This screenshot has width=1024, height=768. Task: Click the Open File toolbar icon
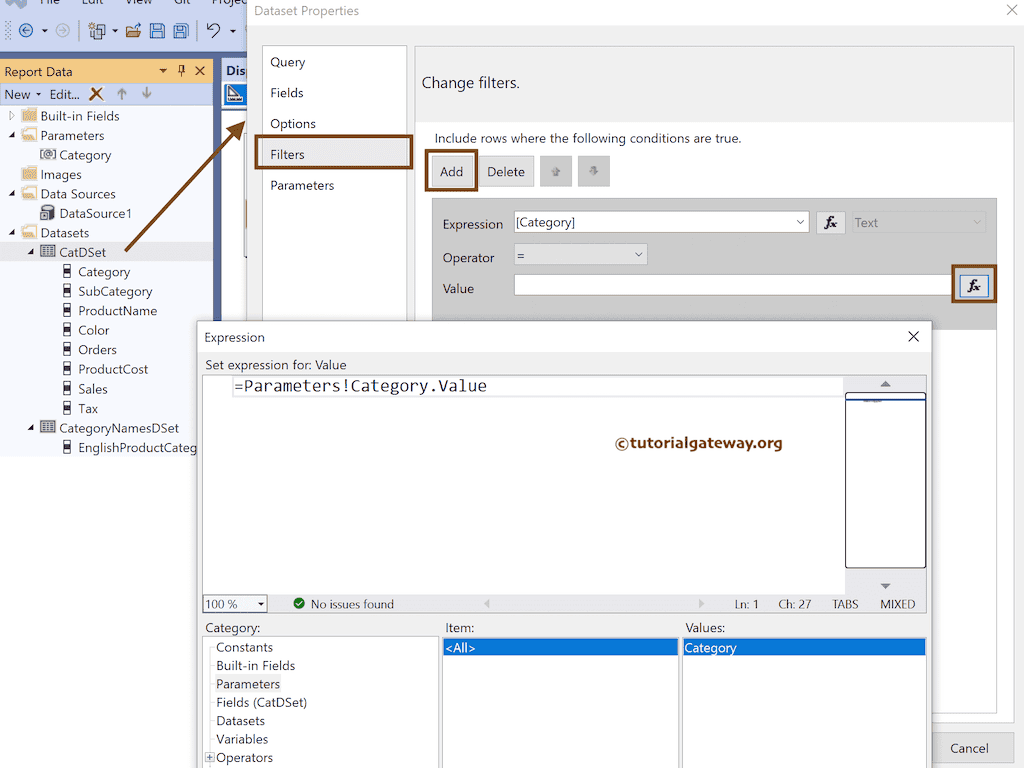tap(133, 31)
